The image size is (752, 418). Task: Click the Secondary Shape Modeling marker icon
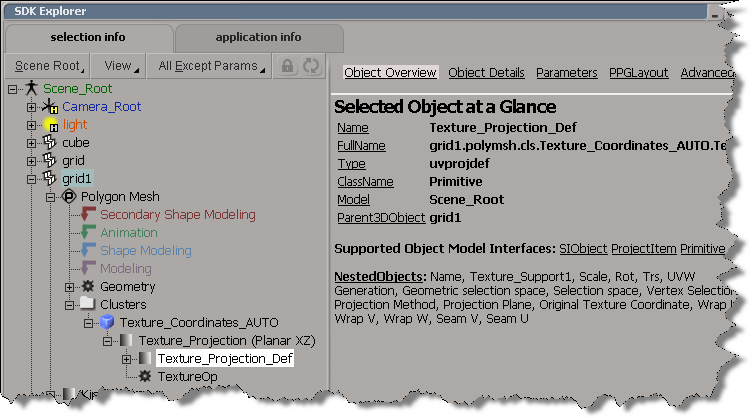tap(88, 215)
